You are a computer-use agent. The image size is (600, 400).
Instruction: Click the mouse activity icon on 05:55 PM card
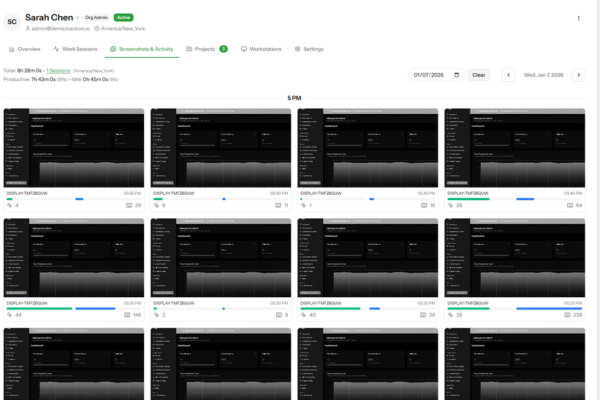(x=10, y=206)
